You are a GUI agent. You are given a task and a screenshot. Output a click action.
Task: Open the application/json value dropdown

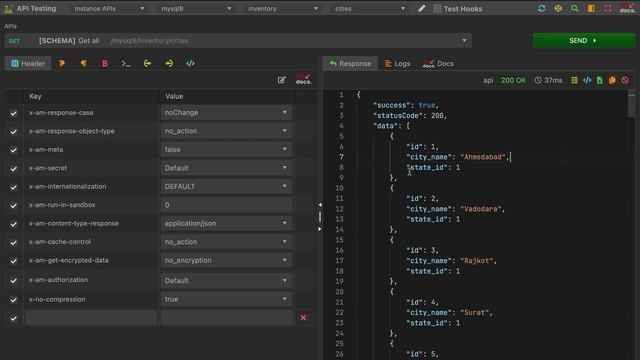(x=227, y=223)
